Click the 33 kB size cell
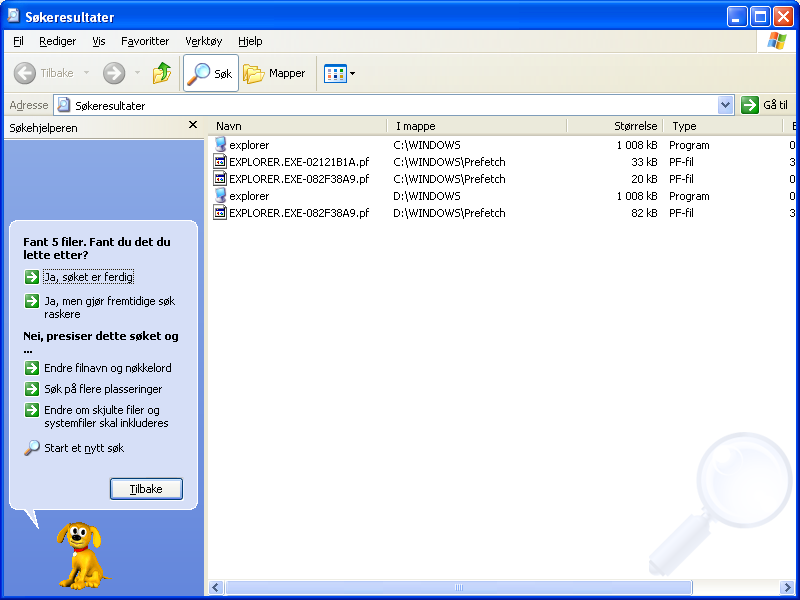800x600 pixels. [x=644, y=162]
